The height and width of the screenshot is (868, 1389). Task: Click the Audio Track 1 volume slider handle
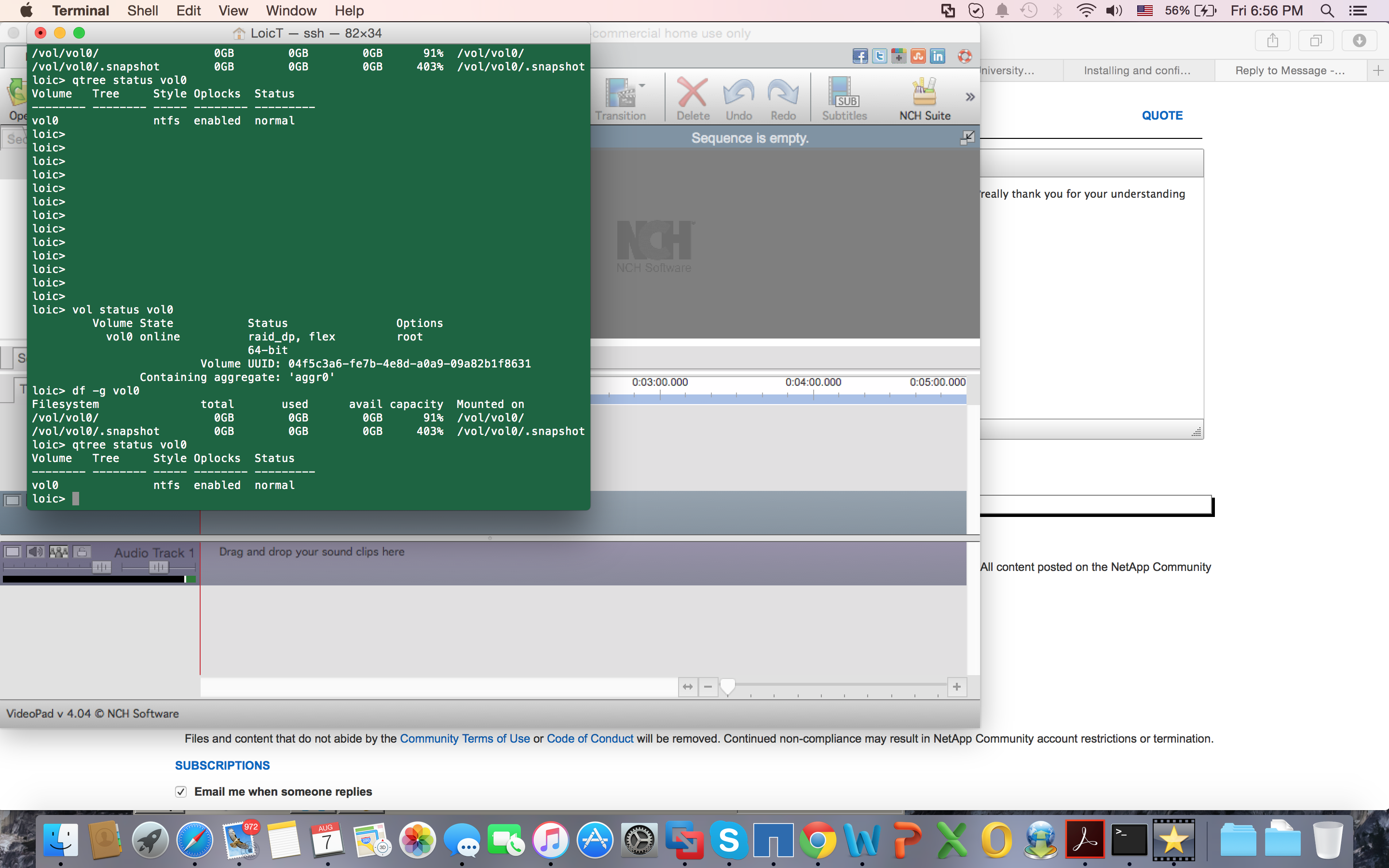coord(102,567)
